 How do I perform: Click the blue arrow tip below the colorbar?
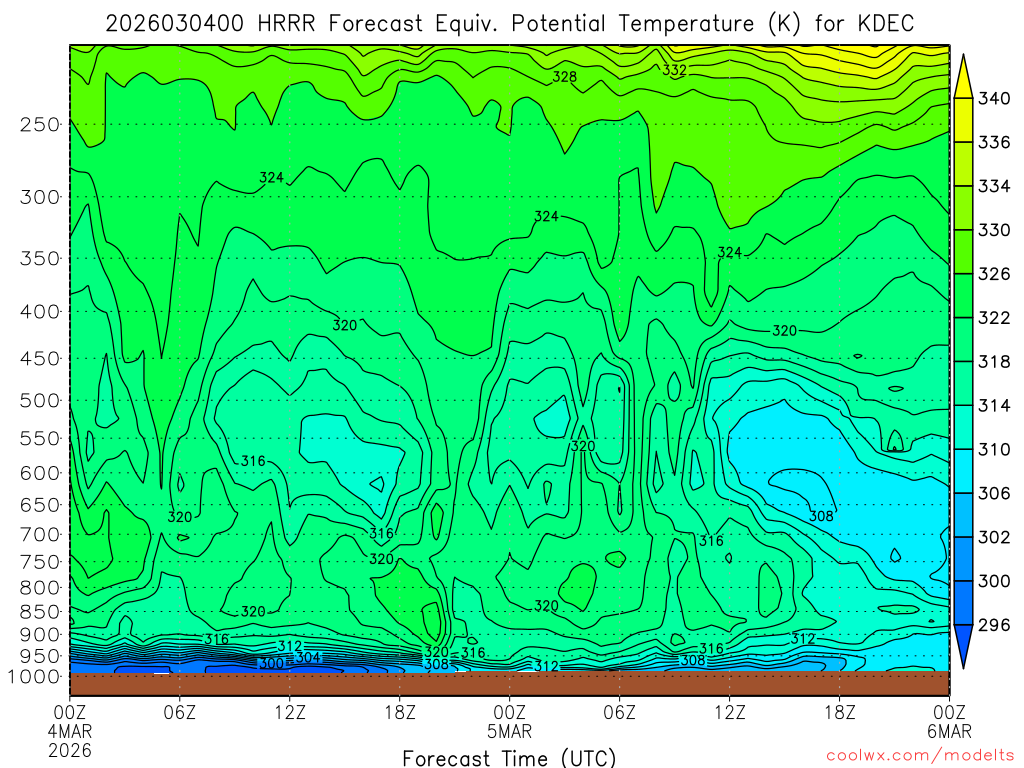tap(963, 647)
